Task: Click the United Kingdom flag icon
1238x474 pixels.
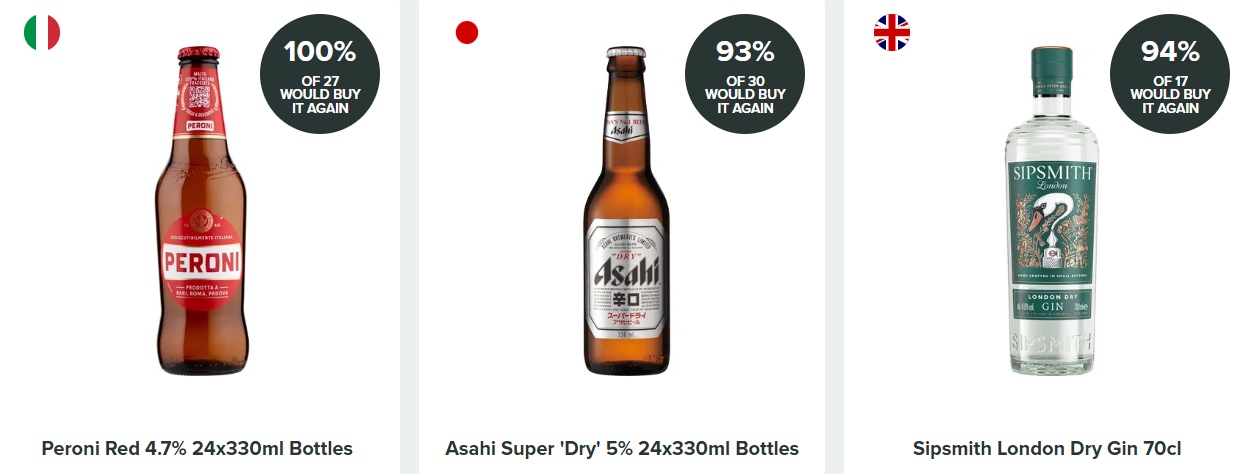Action: [891, 32]
